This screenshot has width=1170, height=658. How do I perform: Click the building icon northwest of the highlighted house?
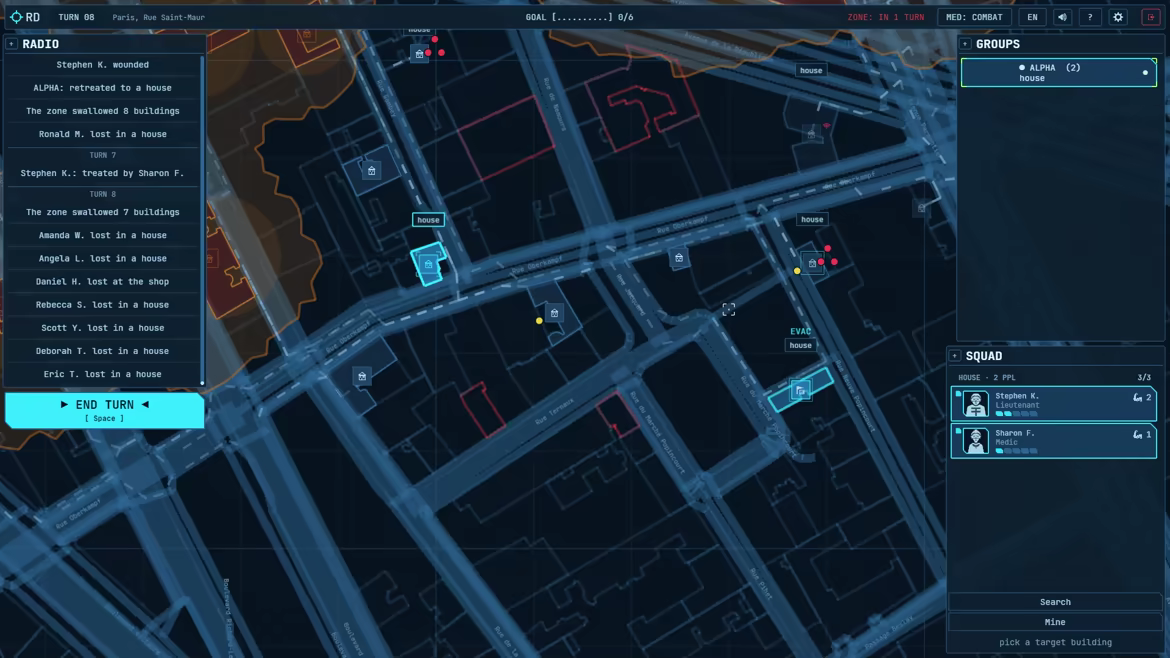pos(372,171)
